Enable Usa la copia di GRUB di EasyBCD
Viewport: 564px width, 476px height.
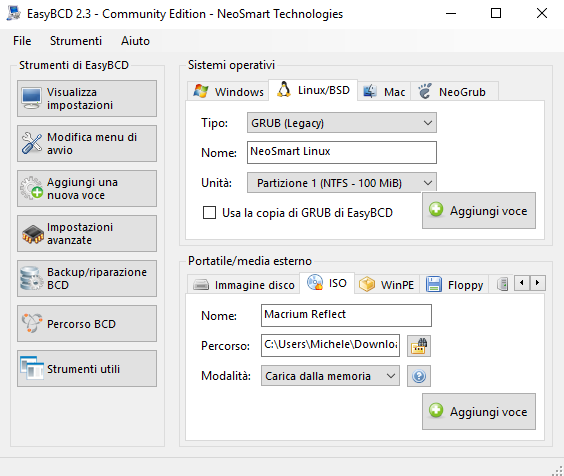pos(209,213)
